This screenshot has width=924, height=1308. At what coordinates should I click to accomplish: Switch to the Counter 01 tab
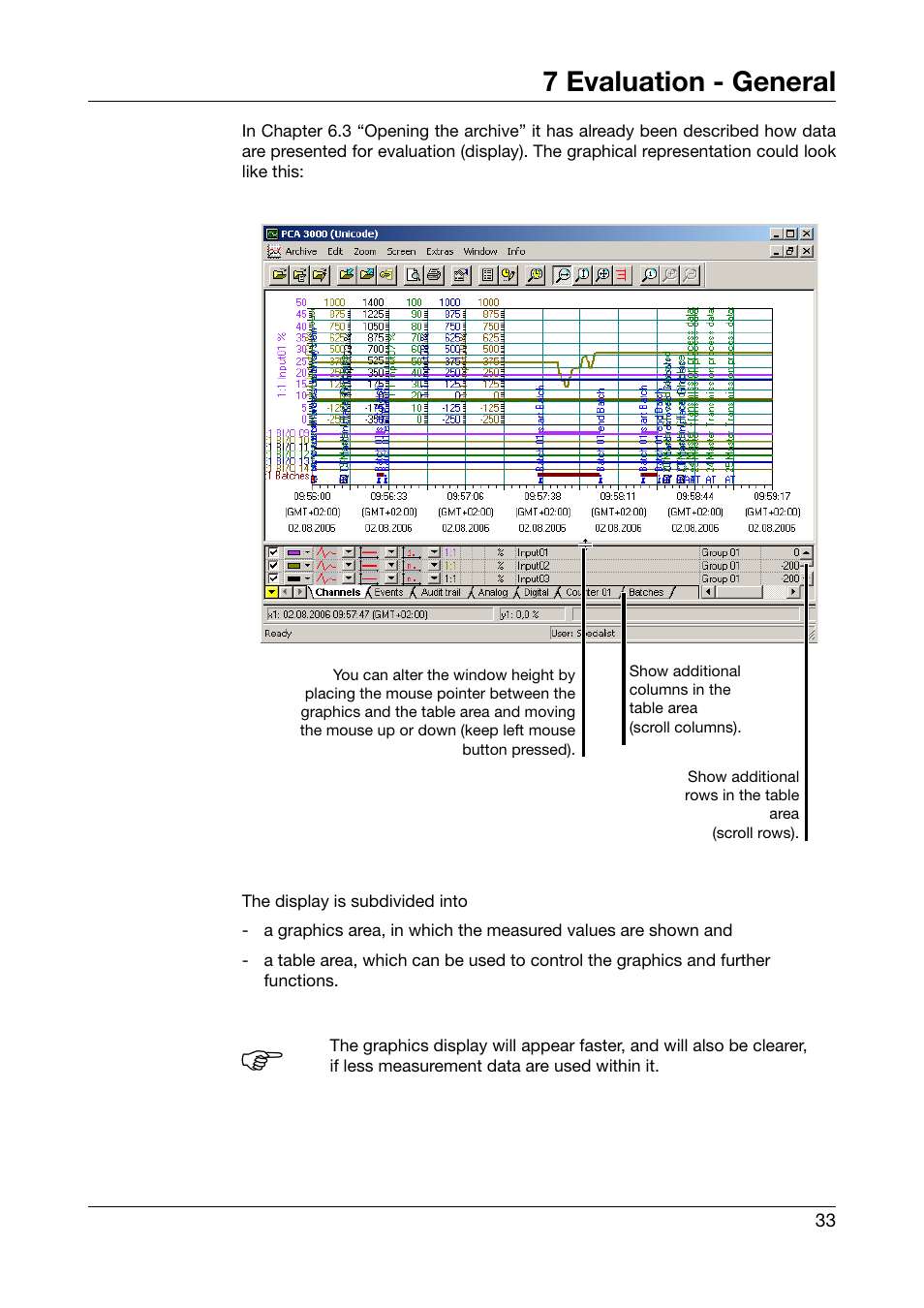pyautogui.click(x=589, y=592)
